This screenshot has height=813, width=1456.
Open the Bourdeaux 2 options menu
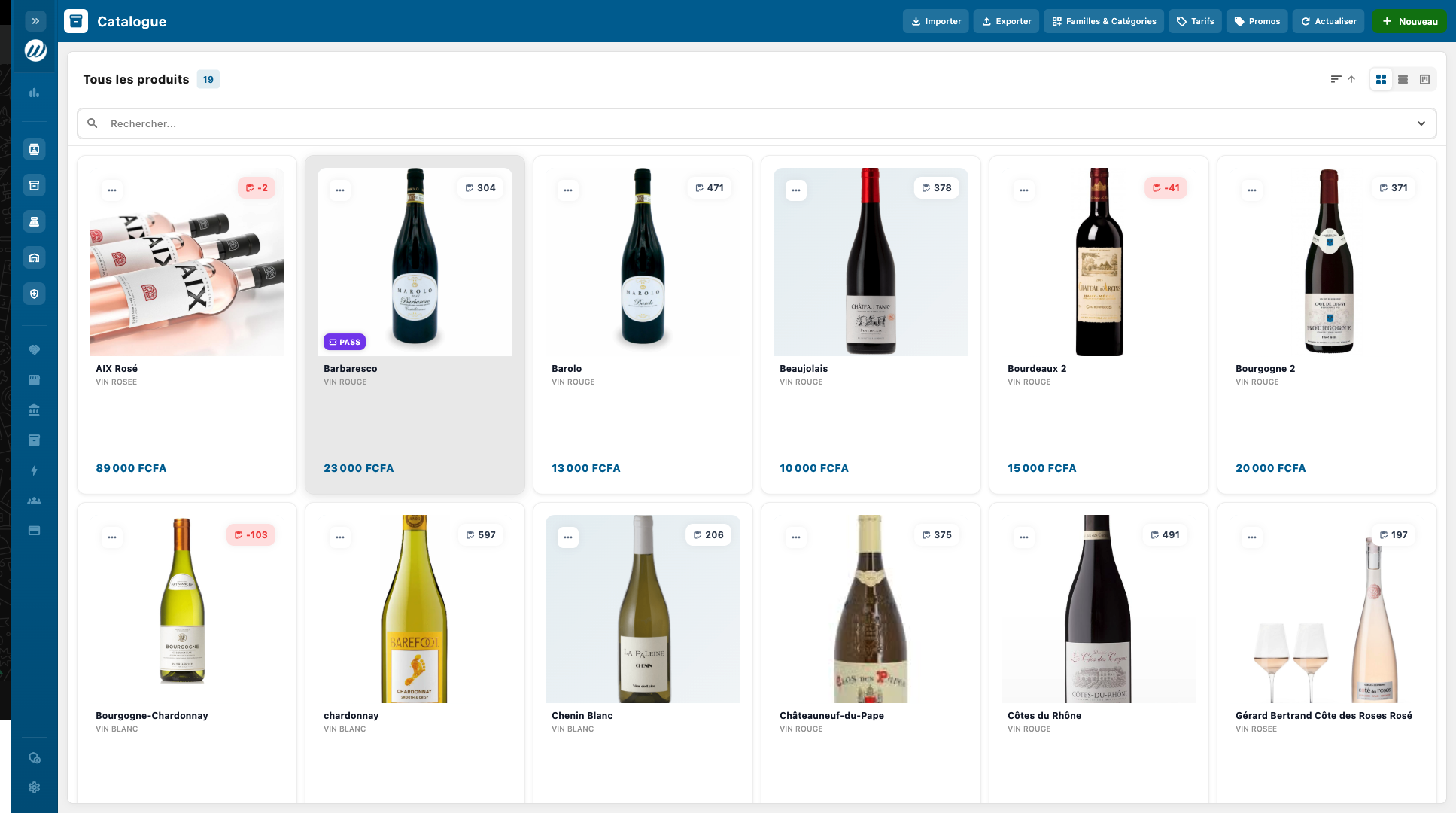coord(1024,190)
